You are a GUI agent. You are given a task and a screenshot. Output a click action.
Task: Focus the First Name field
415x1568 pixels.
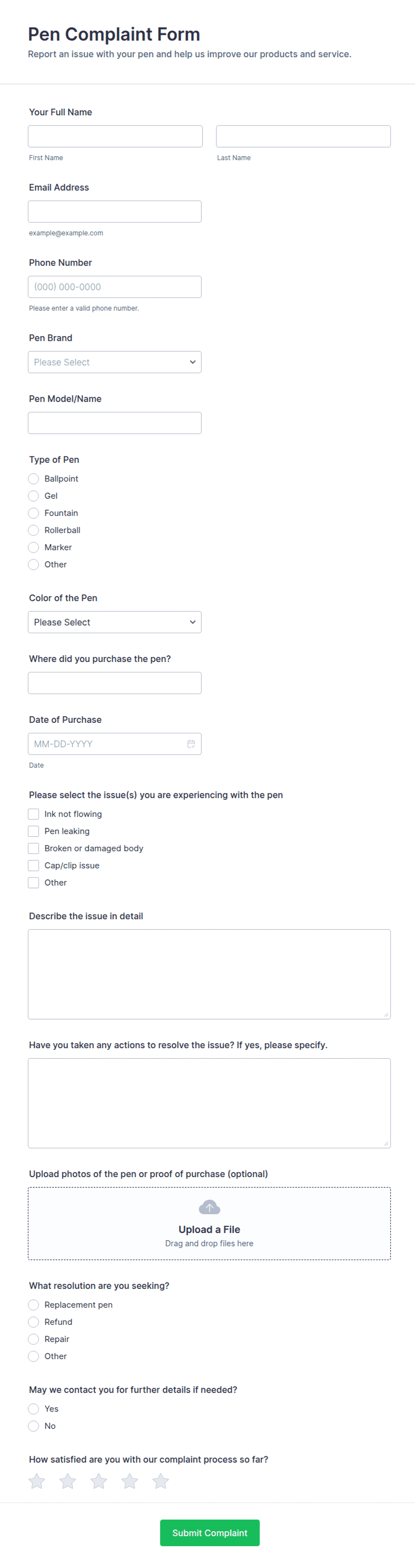click(115, 137)
